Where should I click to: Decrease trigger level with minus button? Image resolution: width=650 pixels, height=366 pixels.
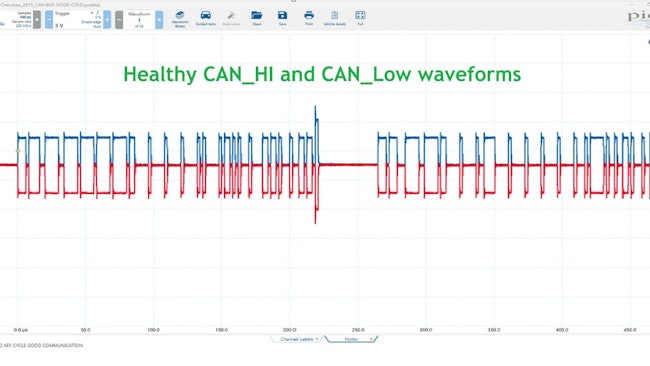(49, 19)
